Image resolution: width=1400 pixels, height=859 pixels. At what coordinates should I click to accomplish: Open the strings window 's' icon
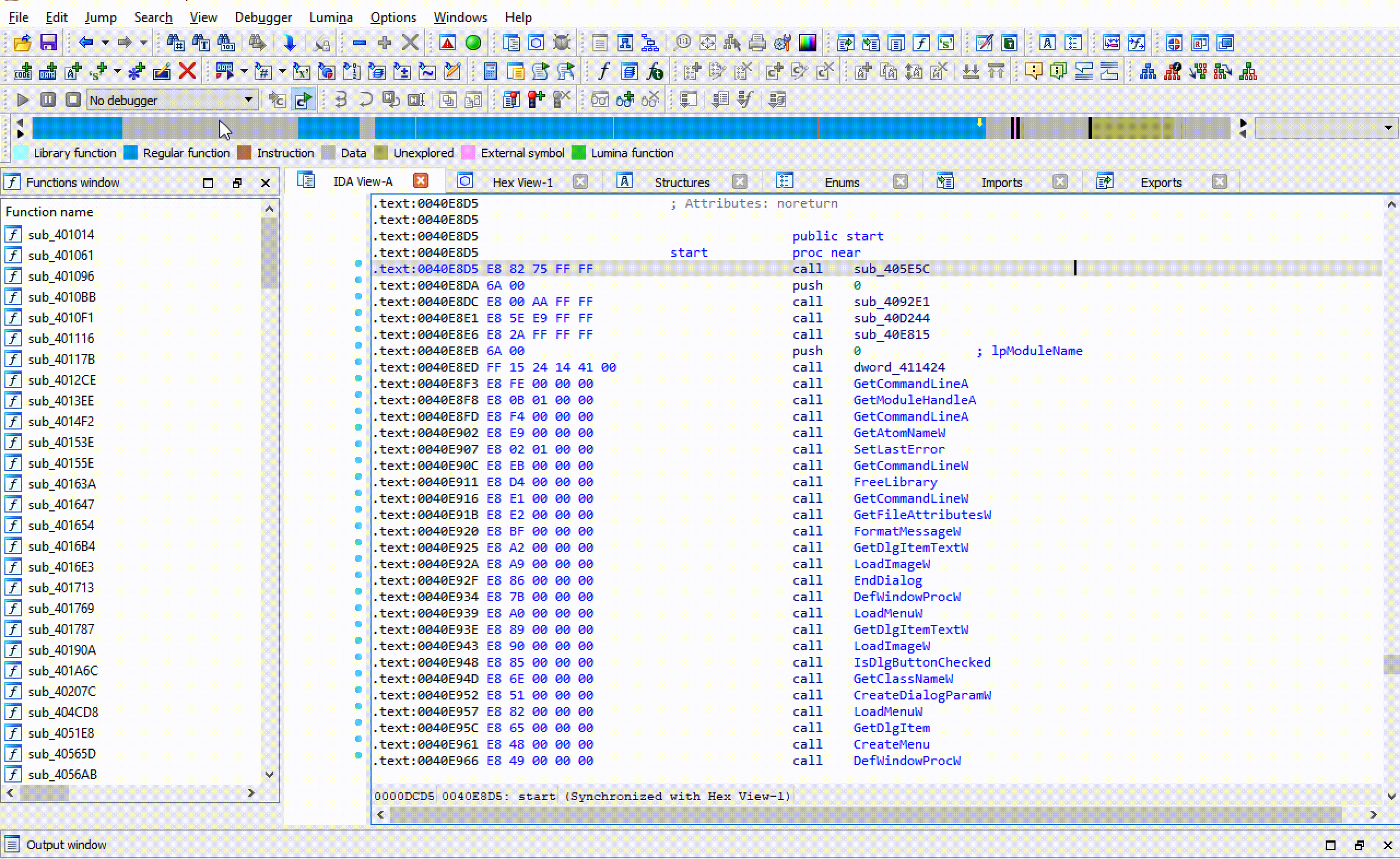click(946, 43)
